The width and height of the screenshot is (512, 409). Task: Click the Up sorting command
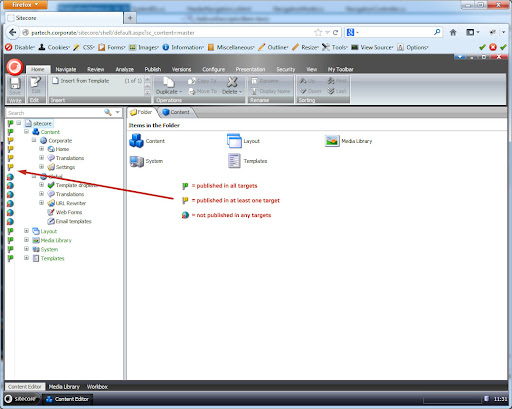tap(307, 81)
